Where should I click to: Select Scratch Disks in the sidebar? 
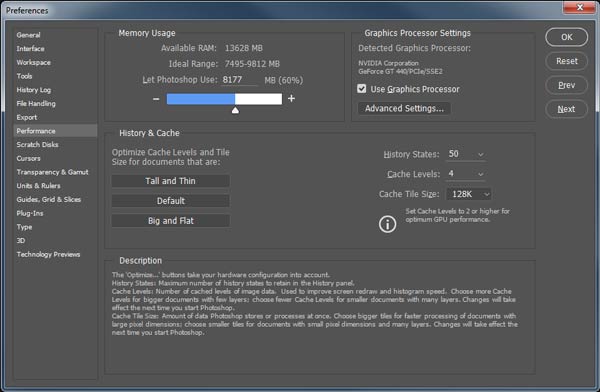click(38, 145)
